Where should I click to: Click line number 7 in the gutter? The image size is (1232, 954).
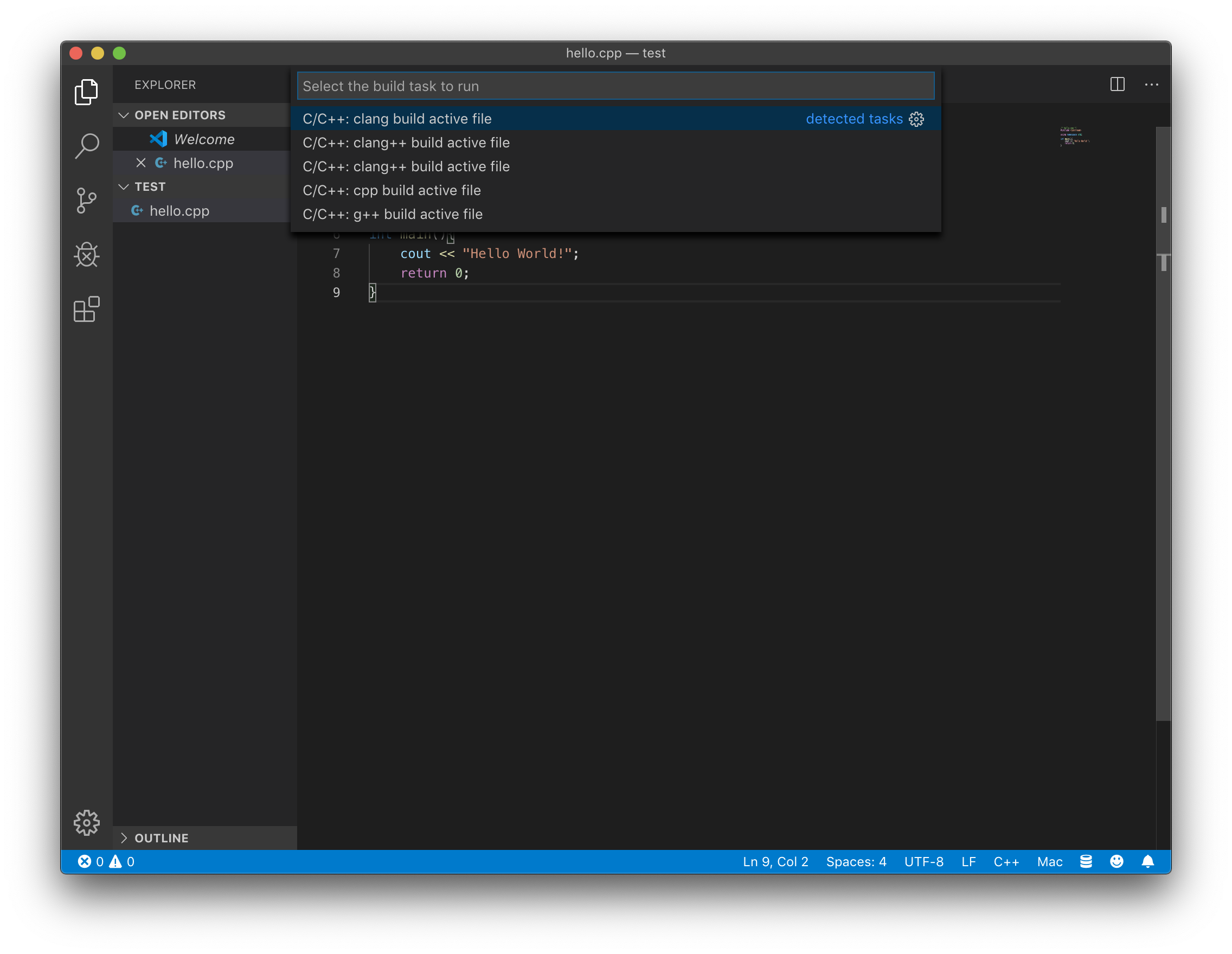[x=336, y=253]
